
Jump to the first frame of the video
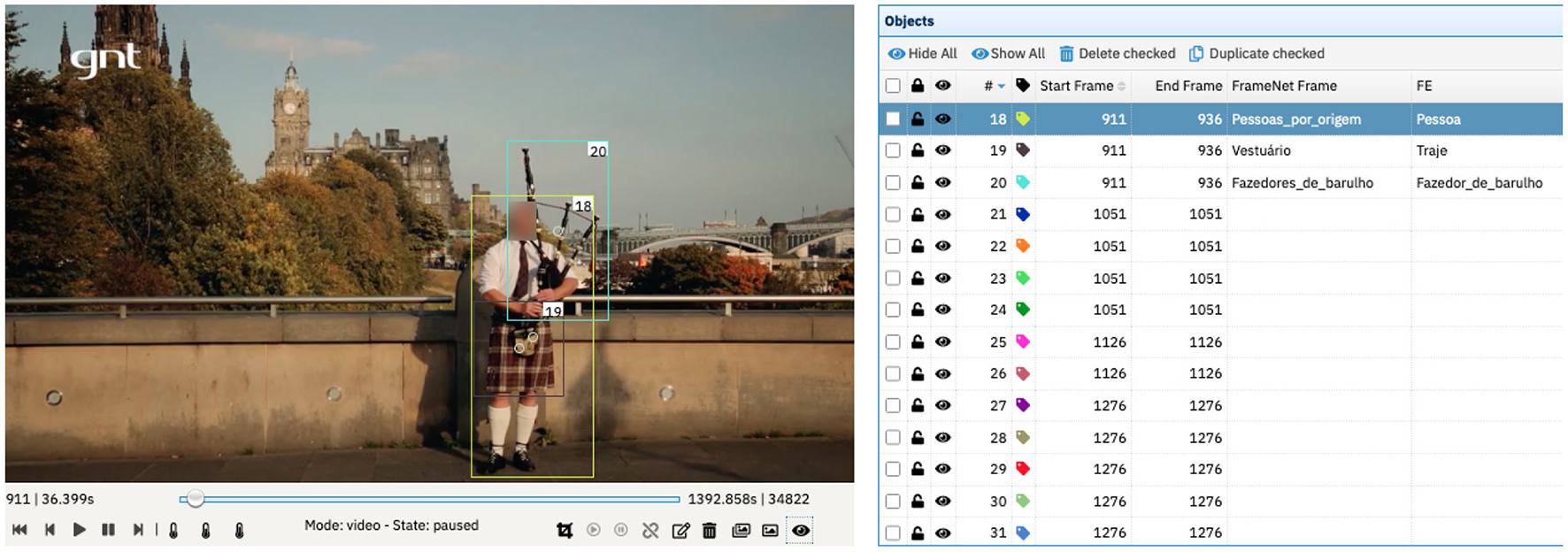tap(19, 530)
